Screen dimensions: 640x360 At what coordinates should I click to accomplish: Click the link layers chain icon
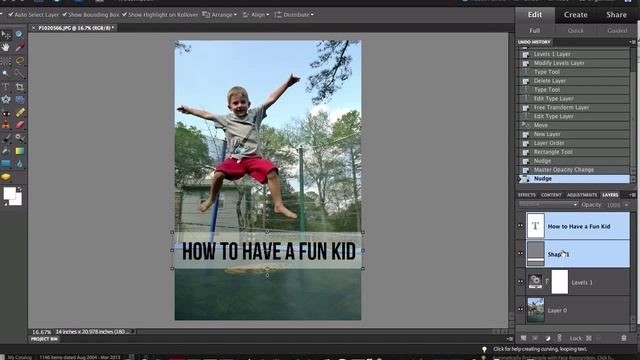tap(560, 338)
